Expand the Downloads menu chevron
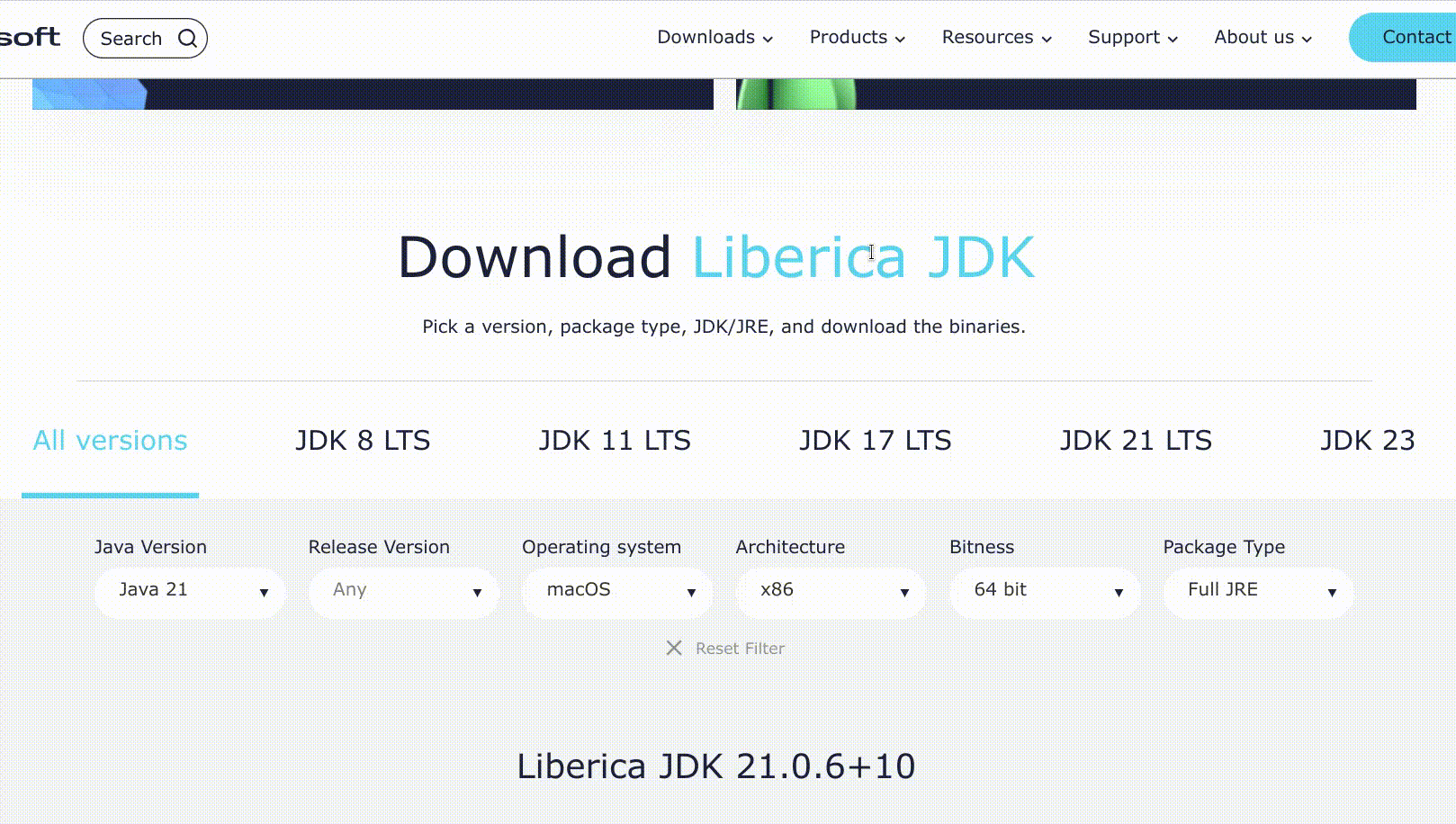 pos(768,39)
